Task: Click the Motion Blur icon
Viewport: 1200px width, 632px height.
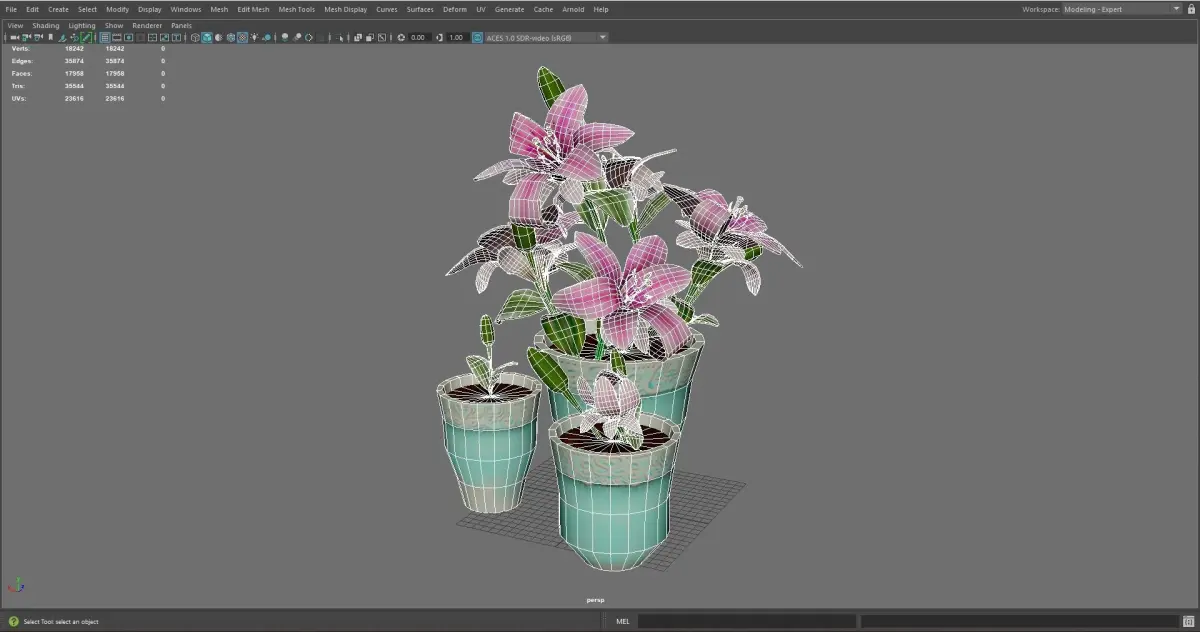Action: coord(296,37)
